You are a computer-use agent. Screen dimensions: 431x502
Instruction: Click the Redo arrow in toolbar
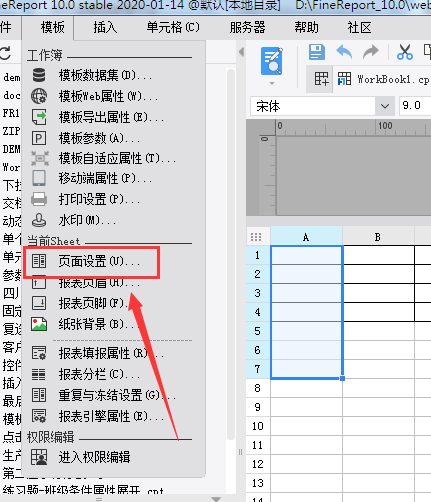pos(371,52)
